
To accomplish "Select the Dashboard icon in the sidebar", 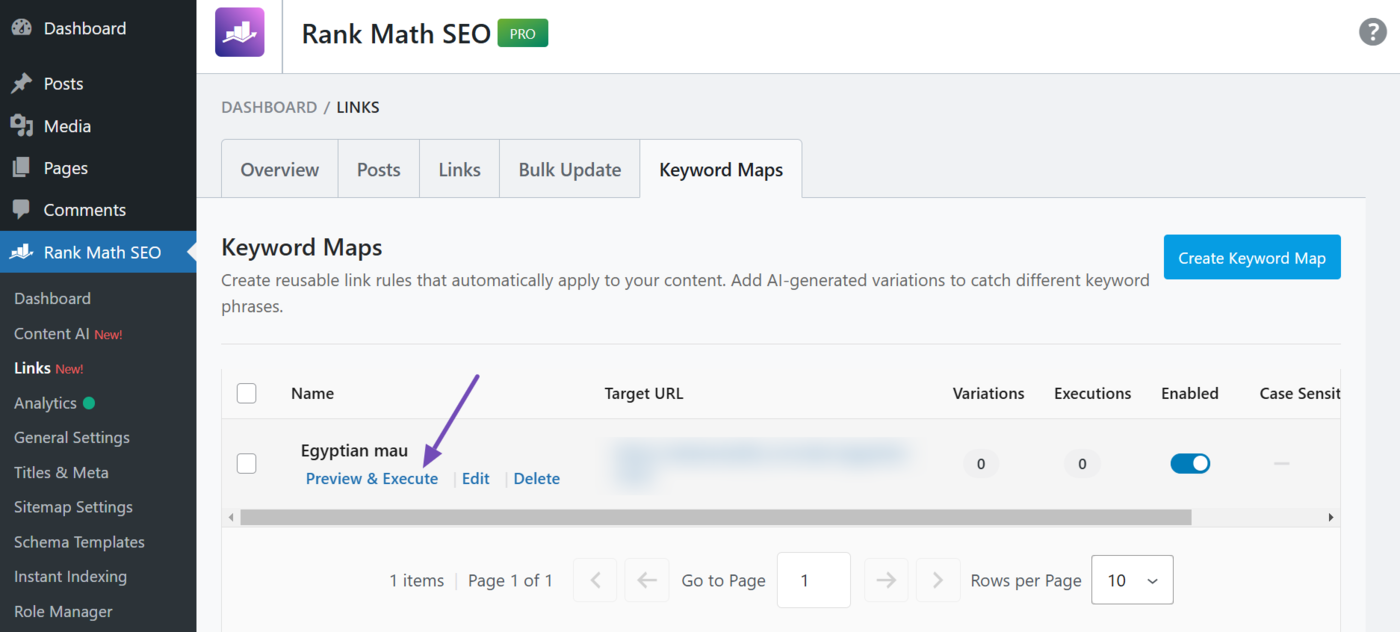I will pyautogui.click(x=22, y=28).
